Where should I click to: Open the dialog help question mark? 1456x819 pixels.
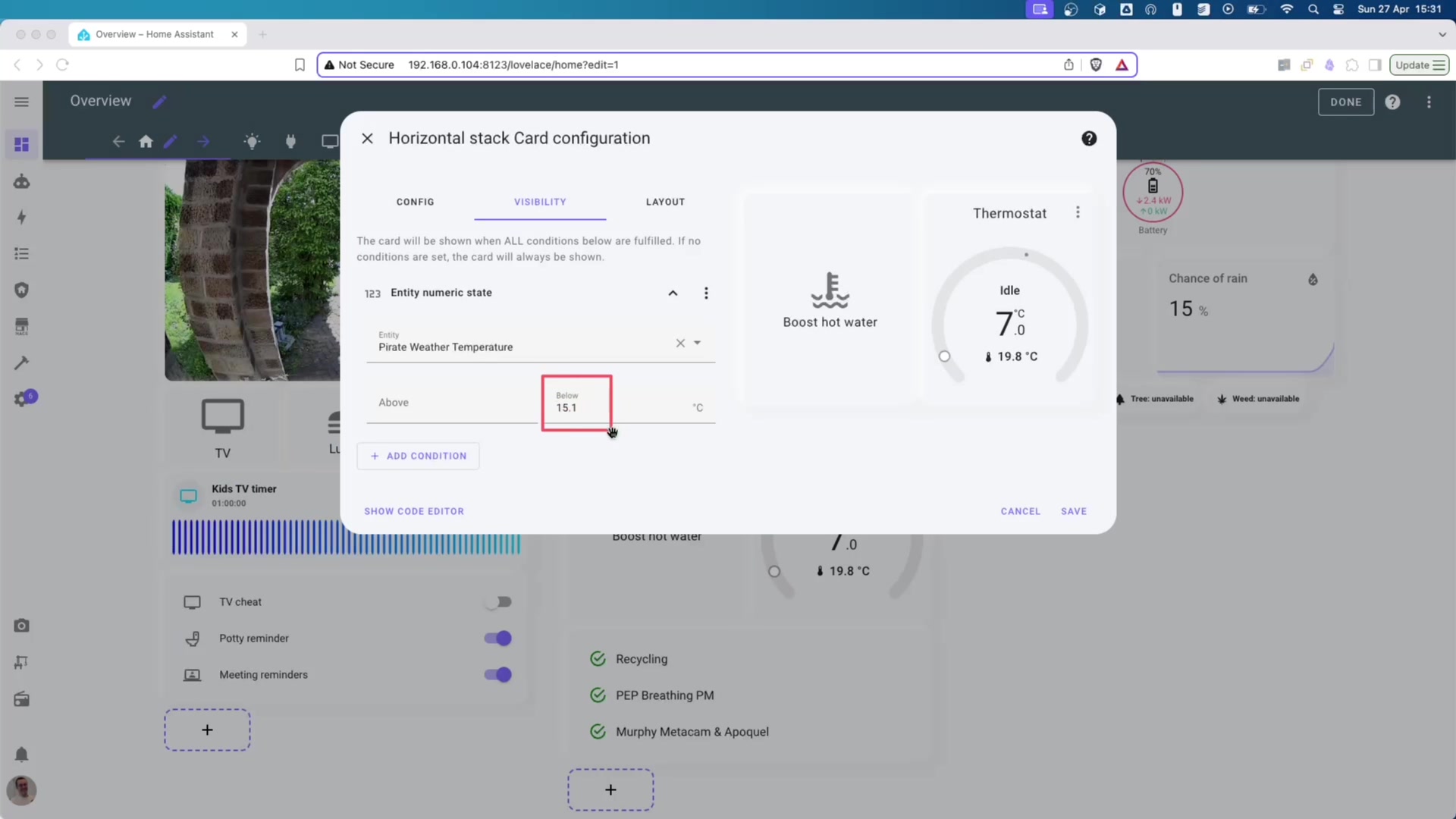coord(1089,139)
